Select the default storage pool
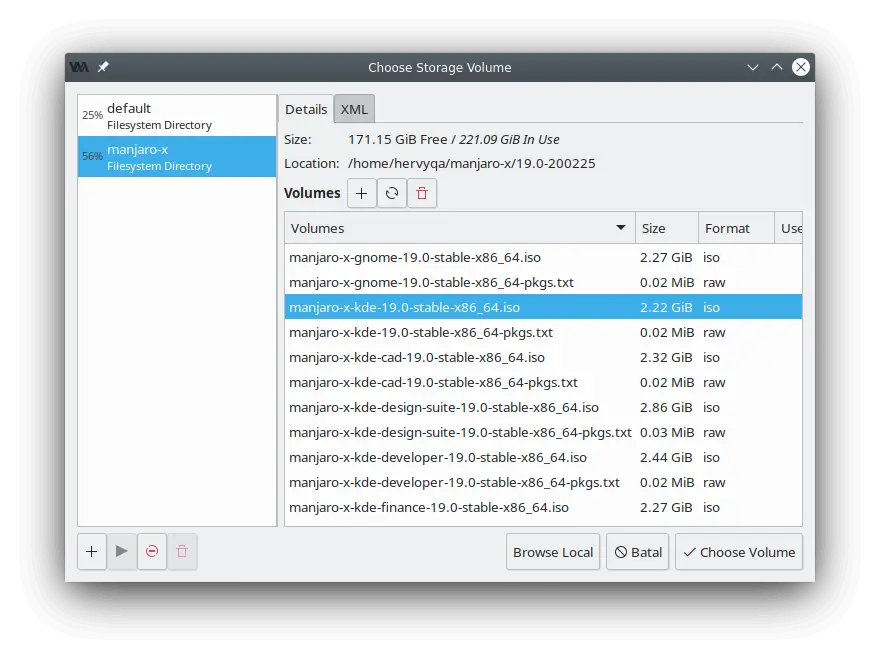 coord(177,116)
